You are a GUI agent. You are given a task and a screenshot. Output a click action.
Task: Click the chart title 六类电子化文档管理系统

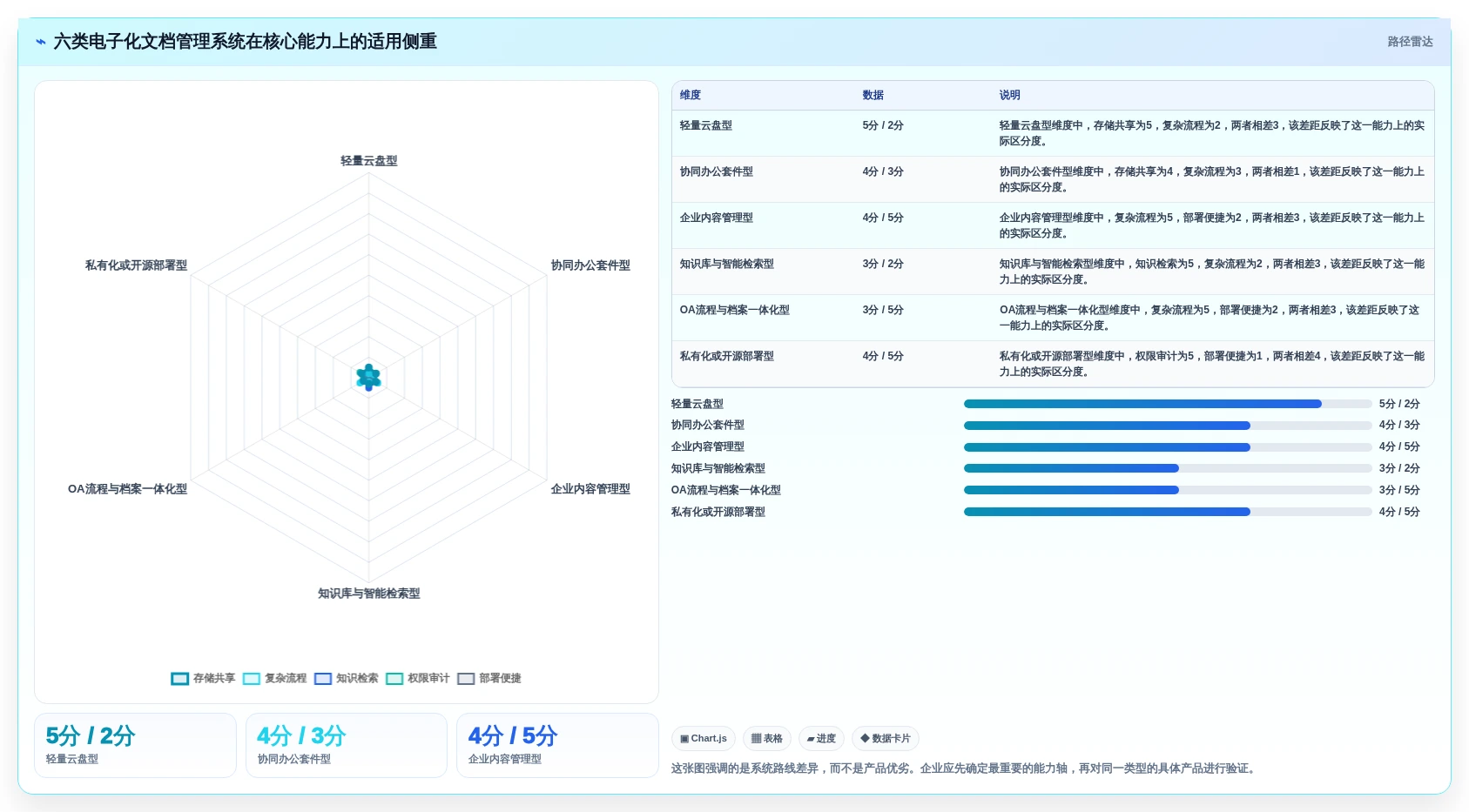pos(246,42)
